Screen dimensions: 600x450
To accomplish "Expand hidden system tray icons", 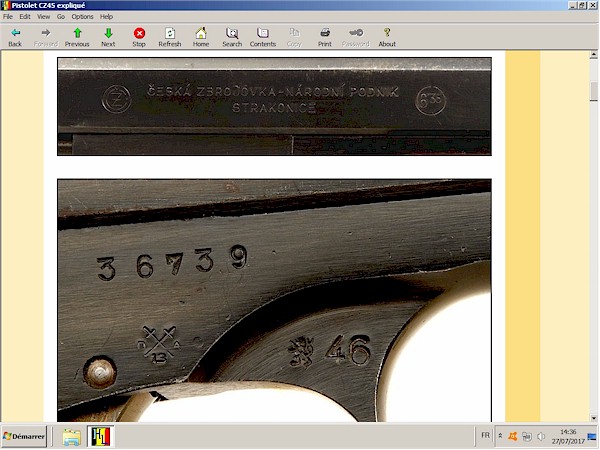I will click(x=500, y=436).
